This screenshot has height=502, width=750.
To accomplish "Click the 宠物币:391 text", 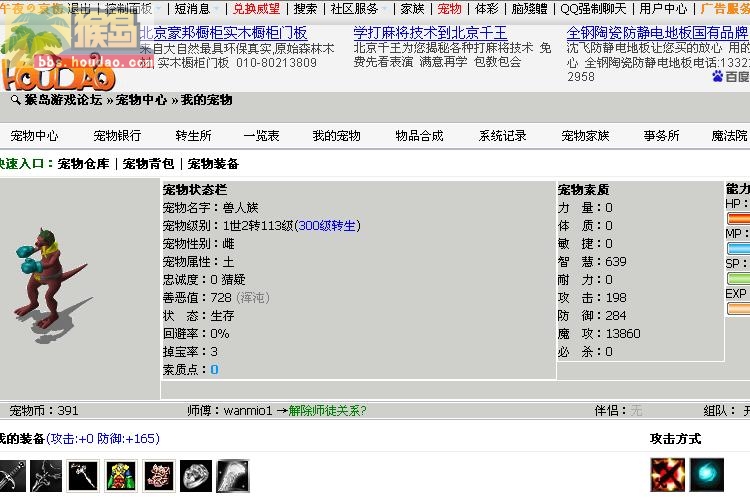I will (44, 411).
